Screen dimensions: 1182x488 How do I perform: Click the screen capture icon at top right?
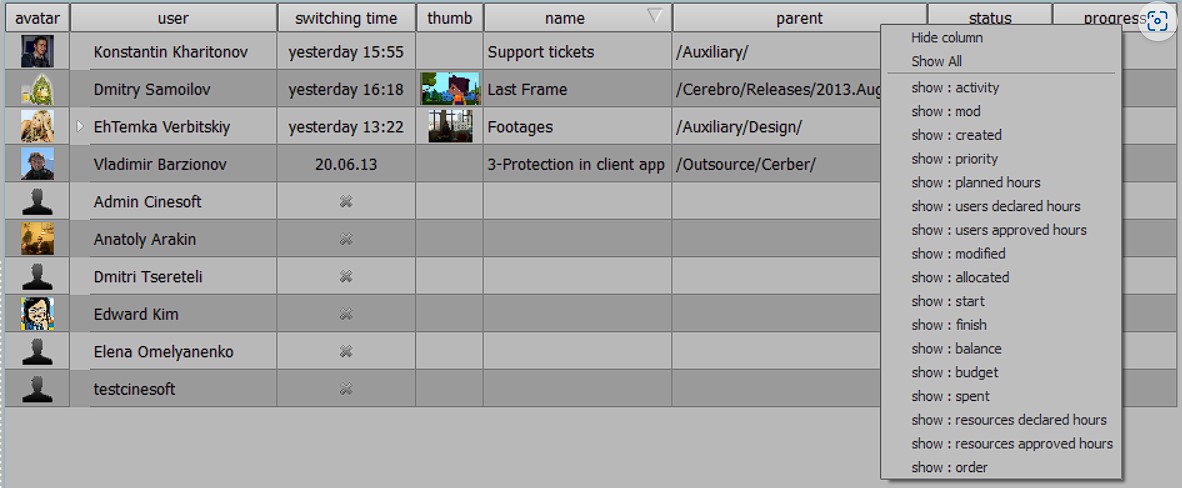click(1157, 21)
